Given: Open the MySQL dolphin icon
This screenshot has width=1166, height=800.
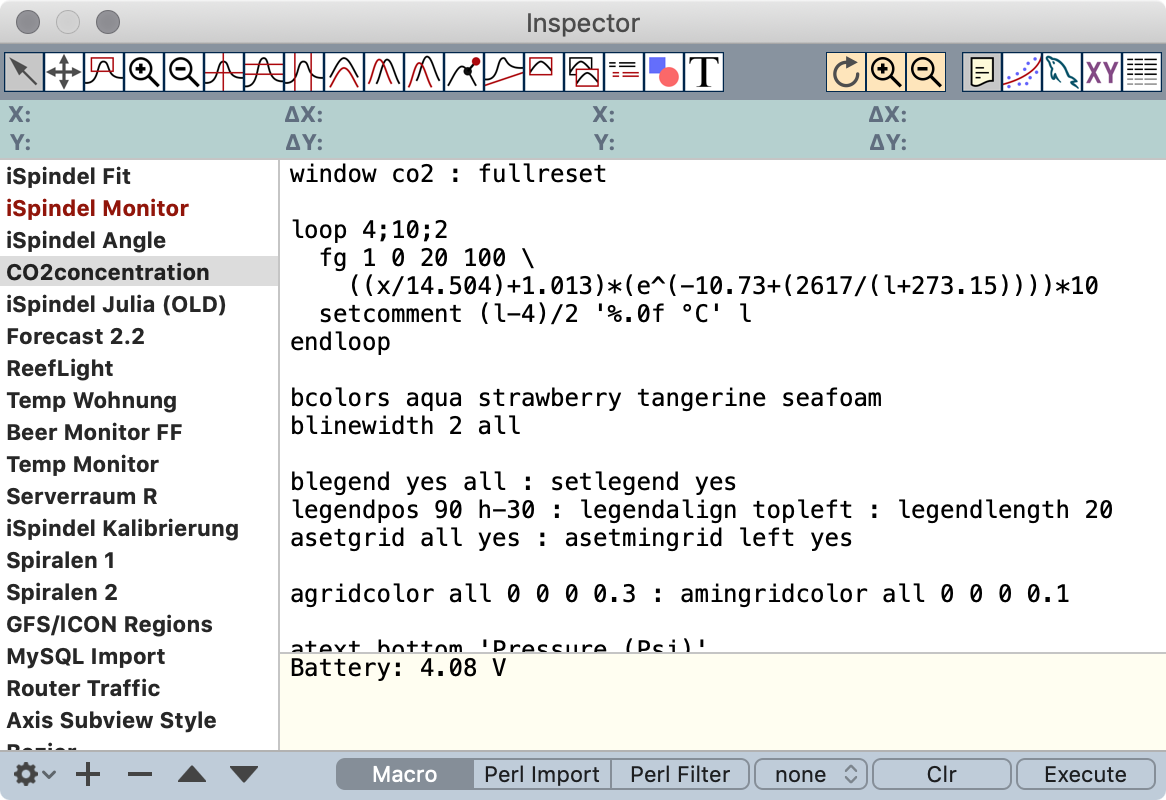Looking at the screenshot, I should tap(1062, 72).
